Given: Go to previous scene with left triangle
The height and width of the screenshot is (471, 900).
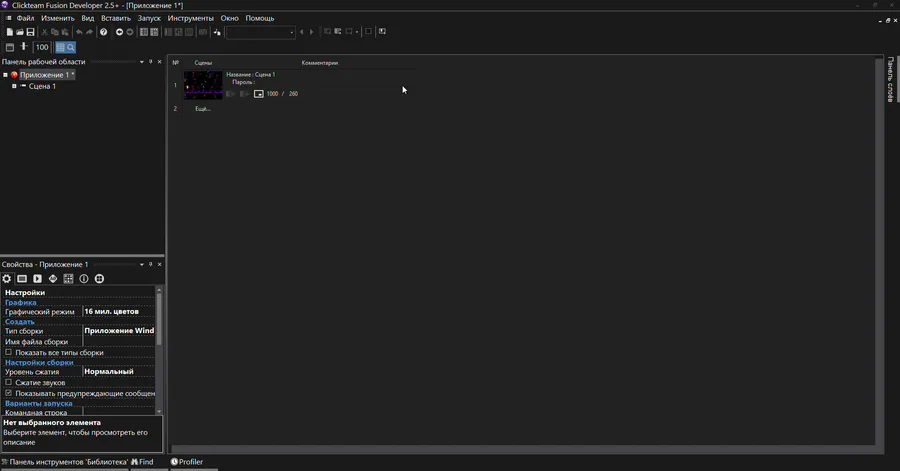Looking at the screenshot, I should (x=302, y=32).
